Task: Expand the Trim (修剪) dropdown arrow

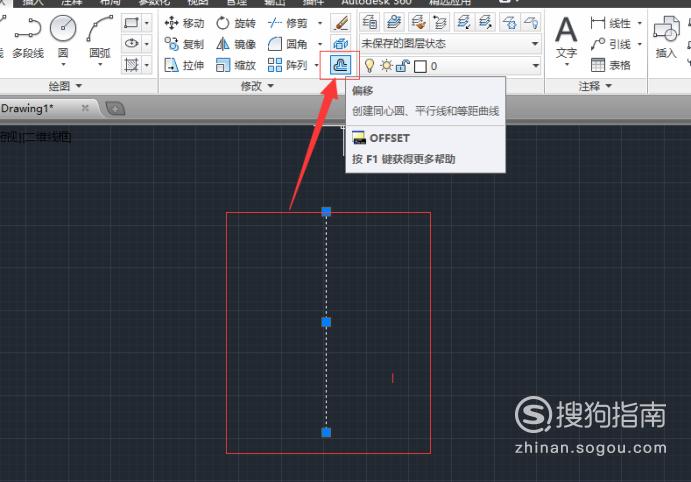Action: [320, 23]
